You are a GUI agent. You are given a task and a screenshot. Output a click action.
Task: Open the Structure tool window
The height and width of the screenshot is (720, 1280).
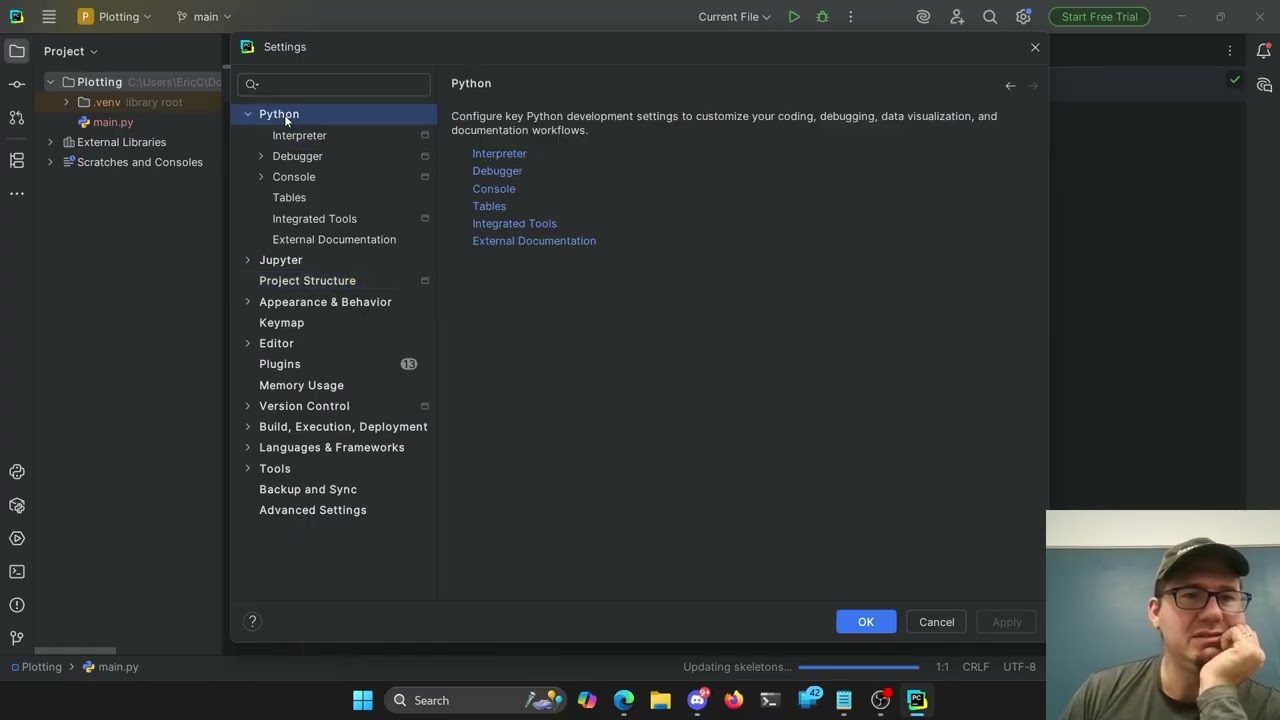[x=17, y=160]
